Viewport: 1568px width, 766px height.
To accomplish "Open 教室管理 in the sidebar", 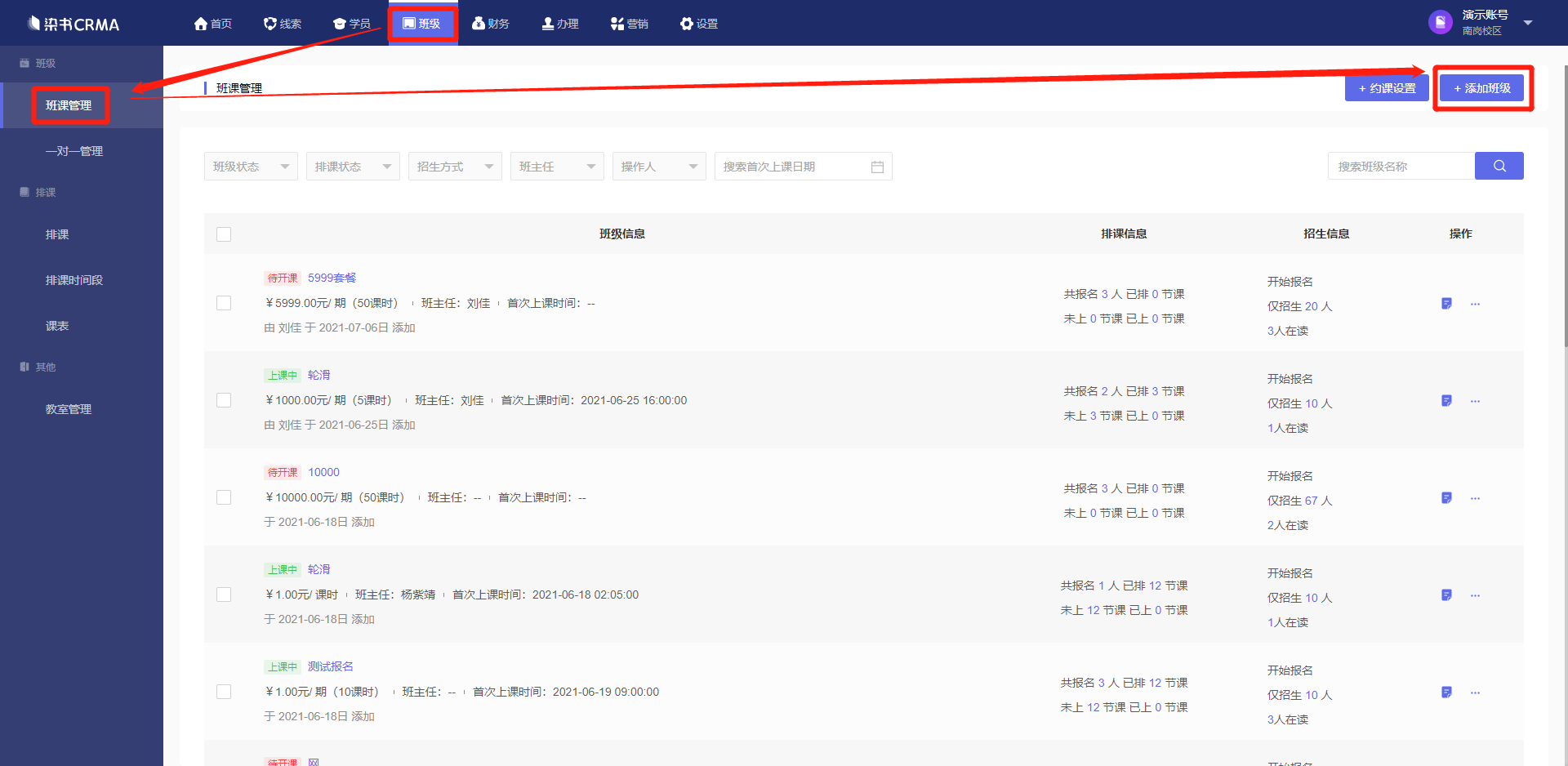I will (69, 409).
